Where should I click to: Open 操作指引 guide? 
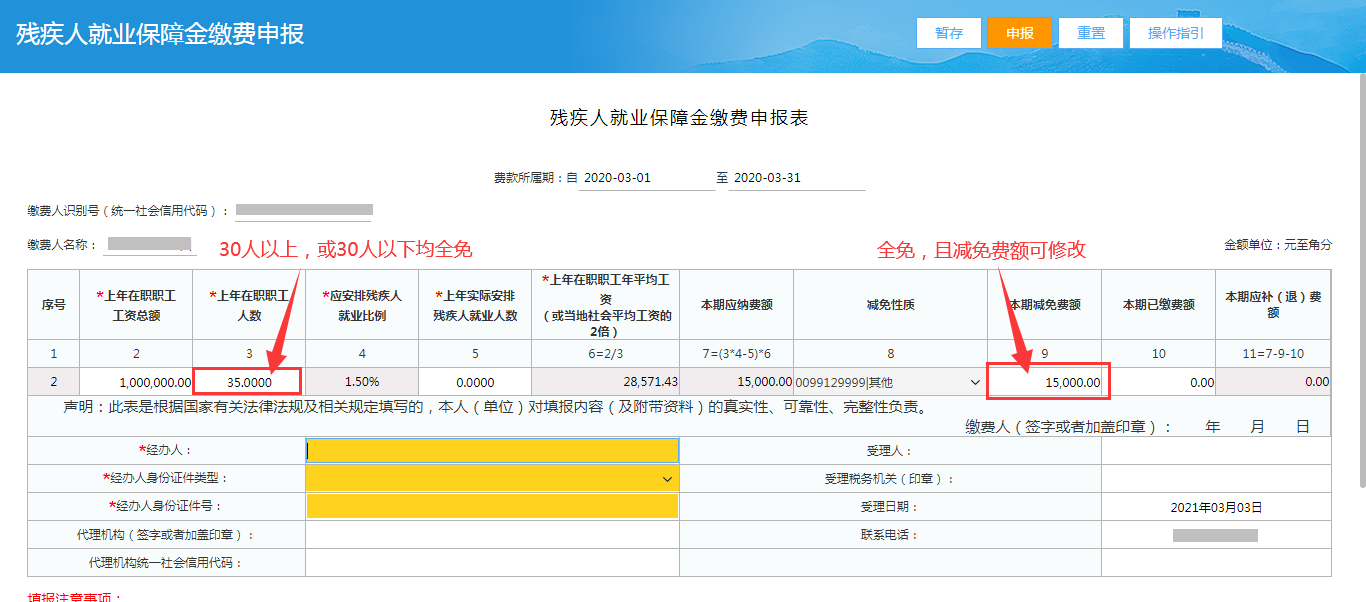pyautogui.click(x=1176, y=33)
